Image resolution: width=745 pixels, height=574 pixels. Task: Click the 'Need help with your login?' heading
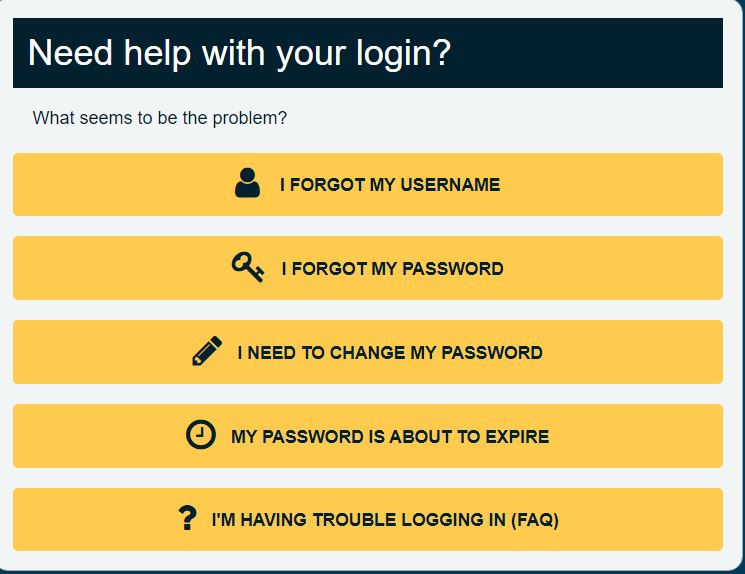coord(239,53)
